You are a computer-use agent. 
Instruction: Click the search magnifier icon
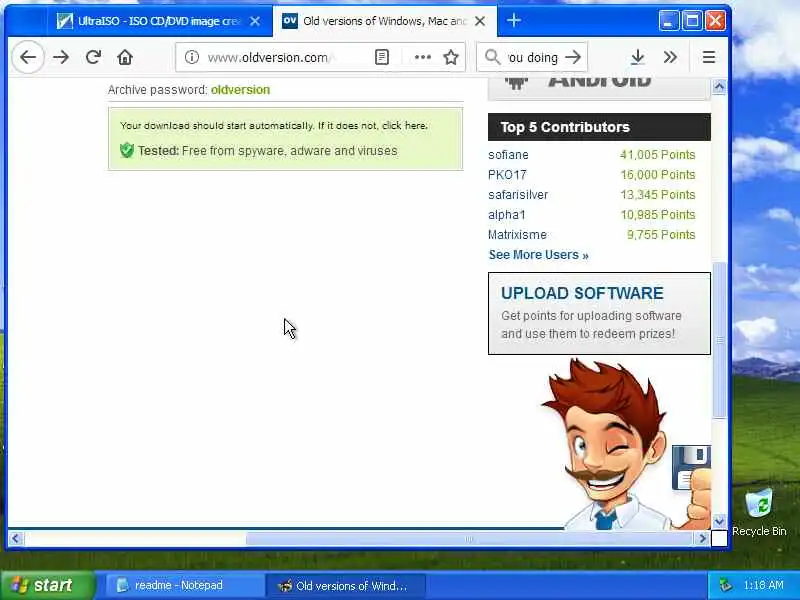[492, 57]
